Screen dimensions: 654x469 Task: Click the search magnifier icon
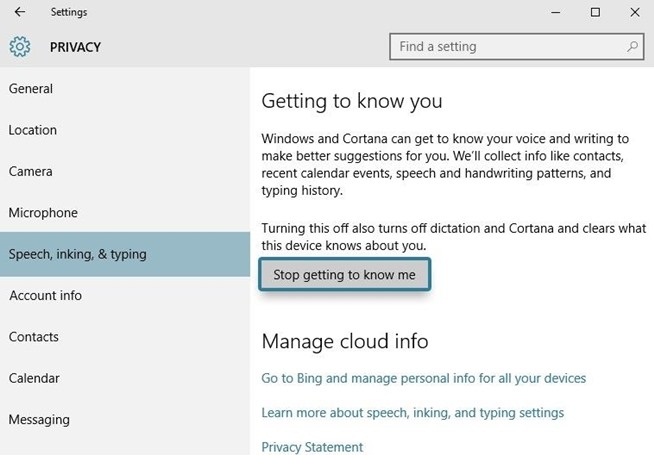tap(633, 46)
